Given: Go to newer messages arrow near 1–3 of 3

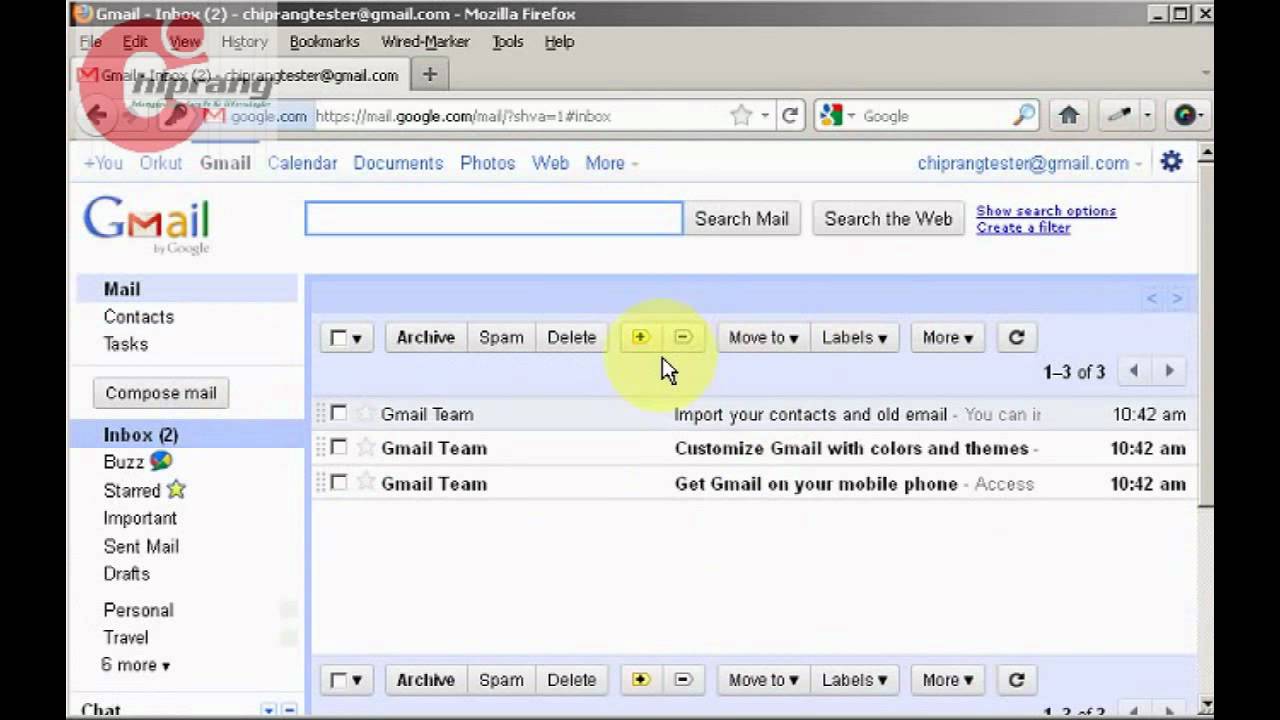Looking at the screenshot, I should coord(1133,371).
